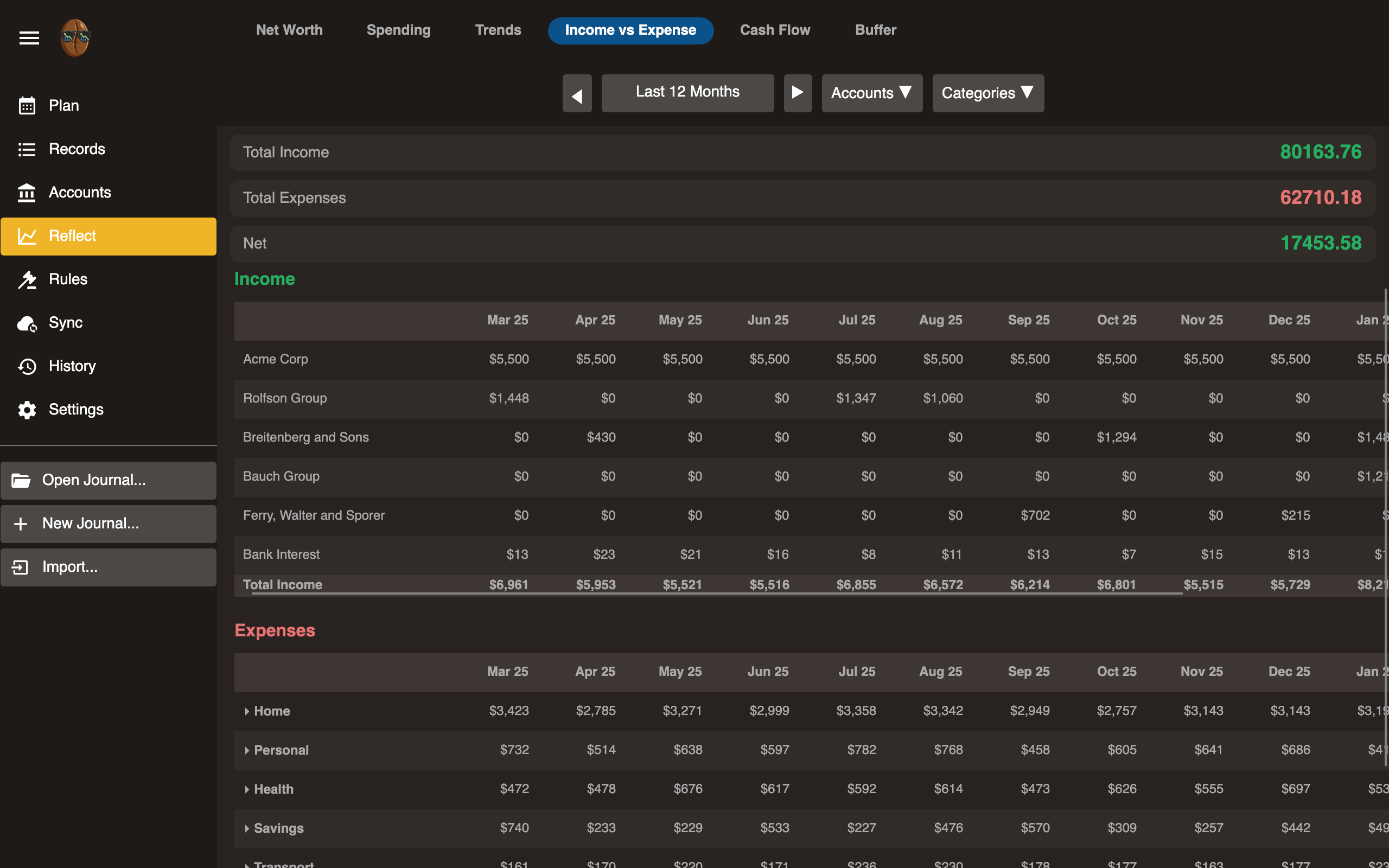
Task: Expand the Home expense category
Action: pyautogui.click(x=247, y=711)
